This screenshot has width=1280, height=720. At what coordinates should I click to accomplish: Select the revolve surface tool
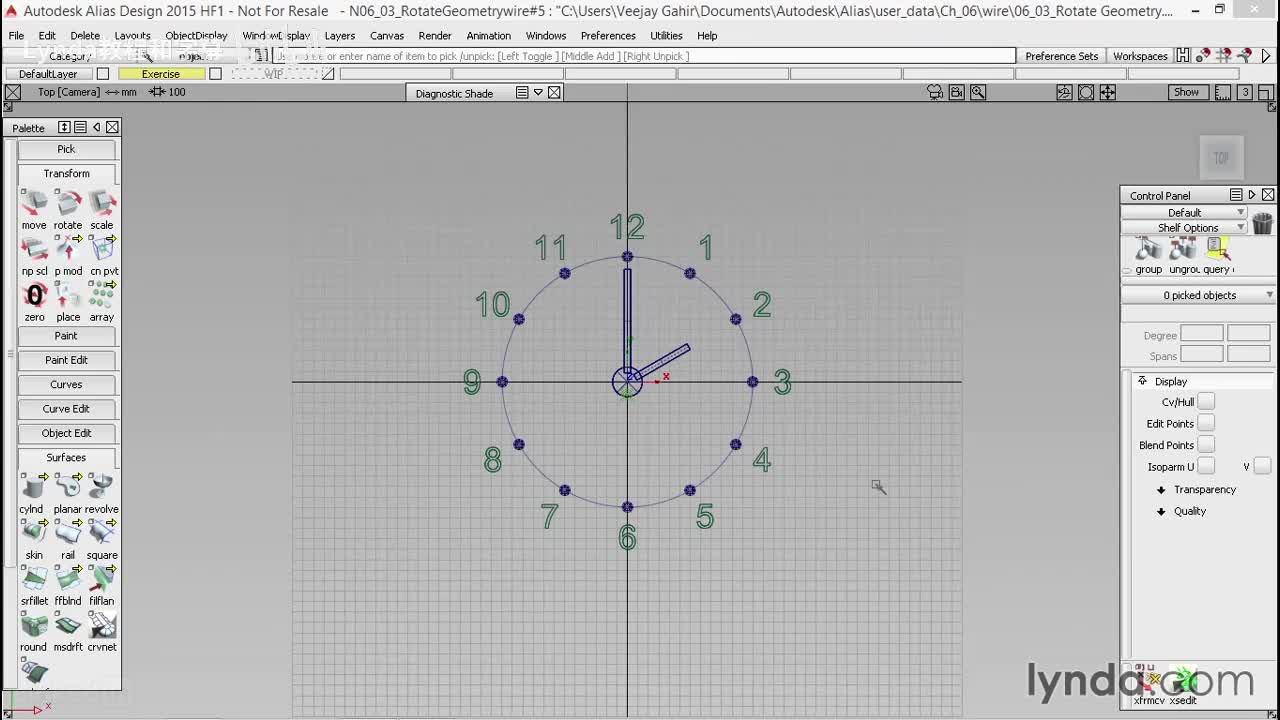point(102,488)
